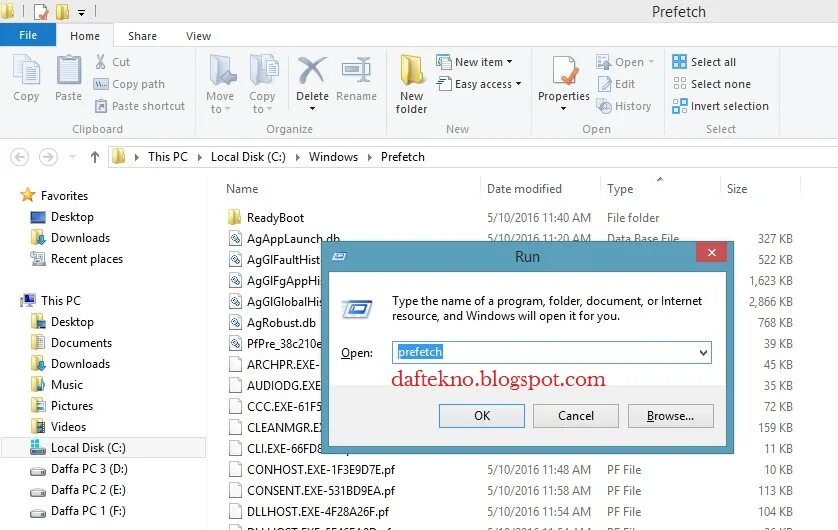The height and width of the screenshot is (530, 838).
Task: Open the recent locations dropdown arrow
Action: coord(73,157)
